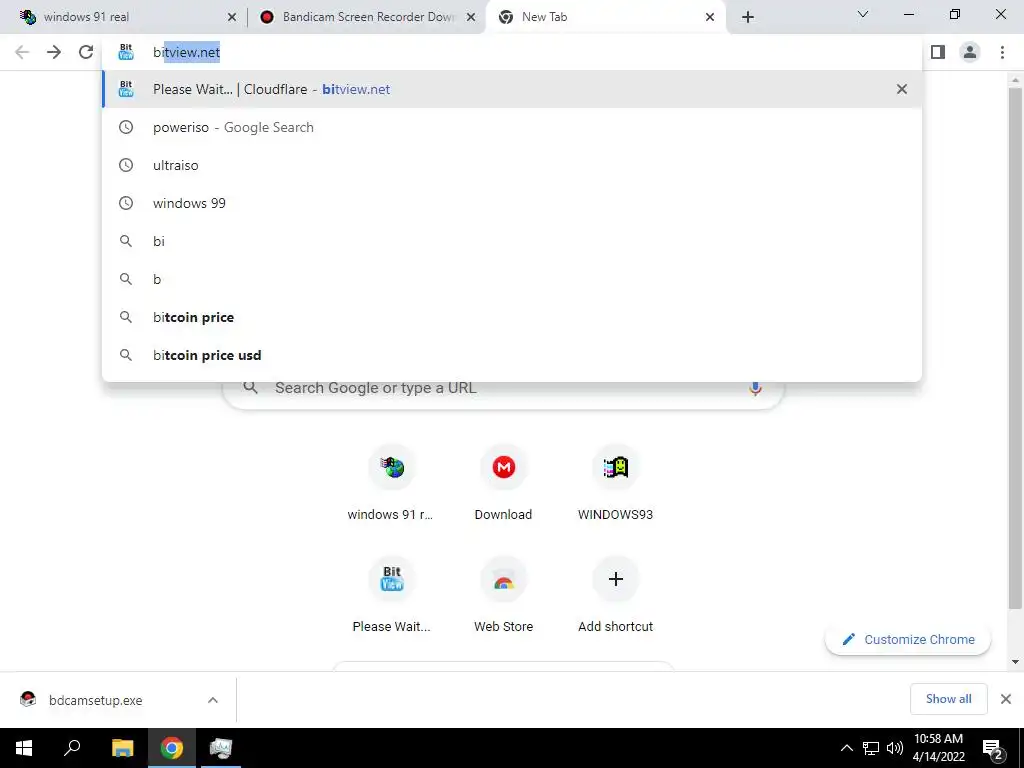Choose the bitcoin price suggestion
This screenshot has height=768, width=1024.
(x=512, y=317)
